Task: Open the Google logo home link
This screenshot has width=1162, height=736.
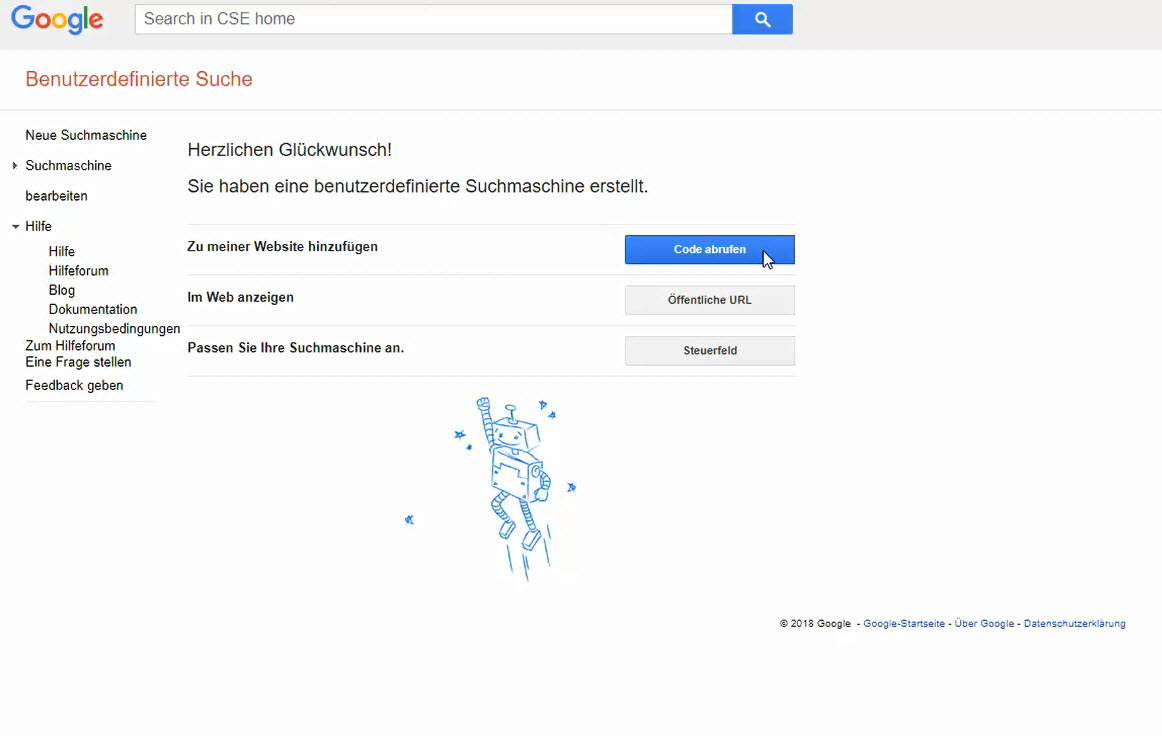Action: click(57, 20)
